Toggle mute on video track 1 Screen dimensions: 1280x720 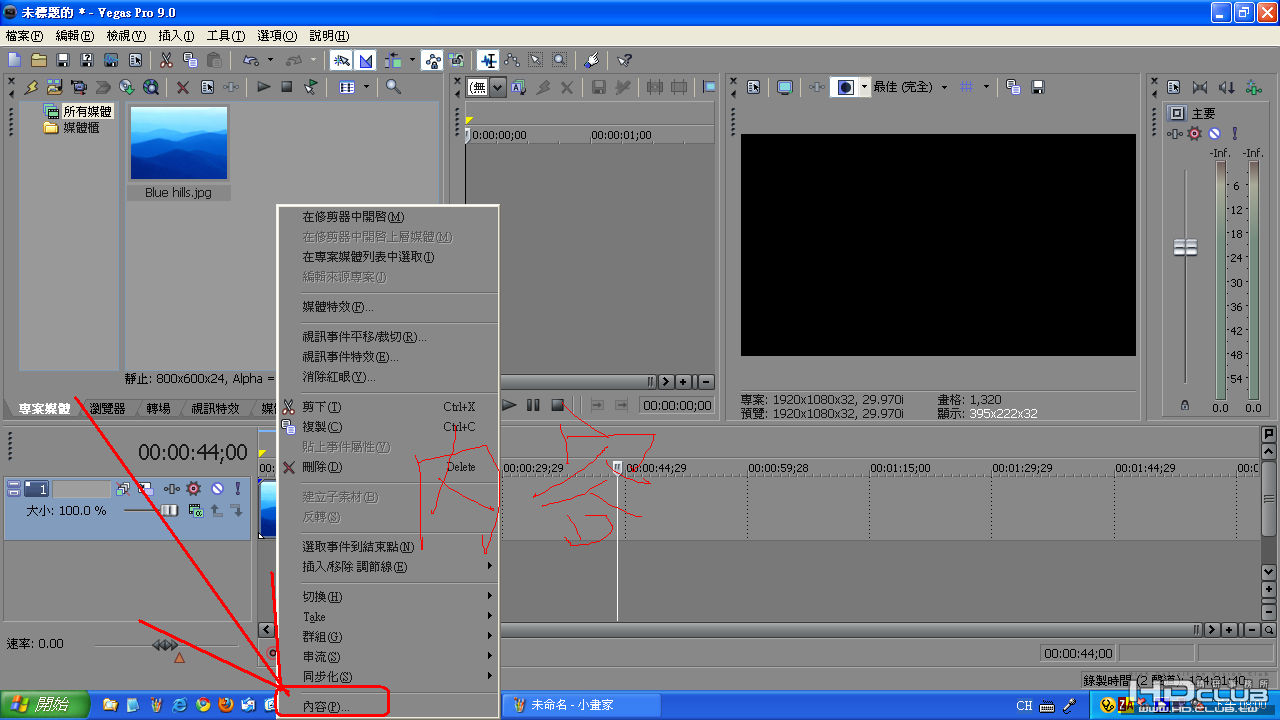click(x=217, y=489)
